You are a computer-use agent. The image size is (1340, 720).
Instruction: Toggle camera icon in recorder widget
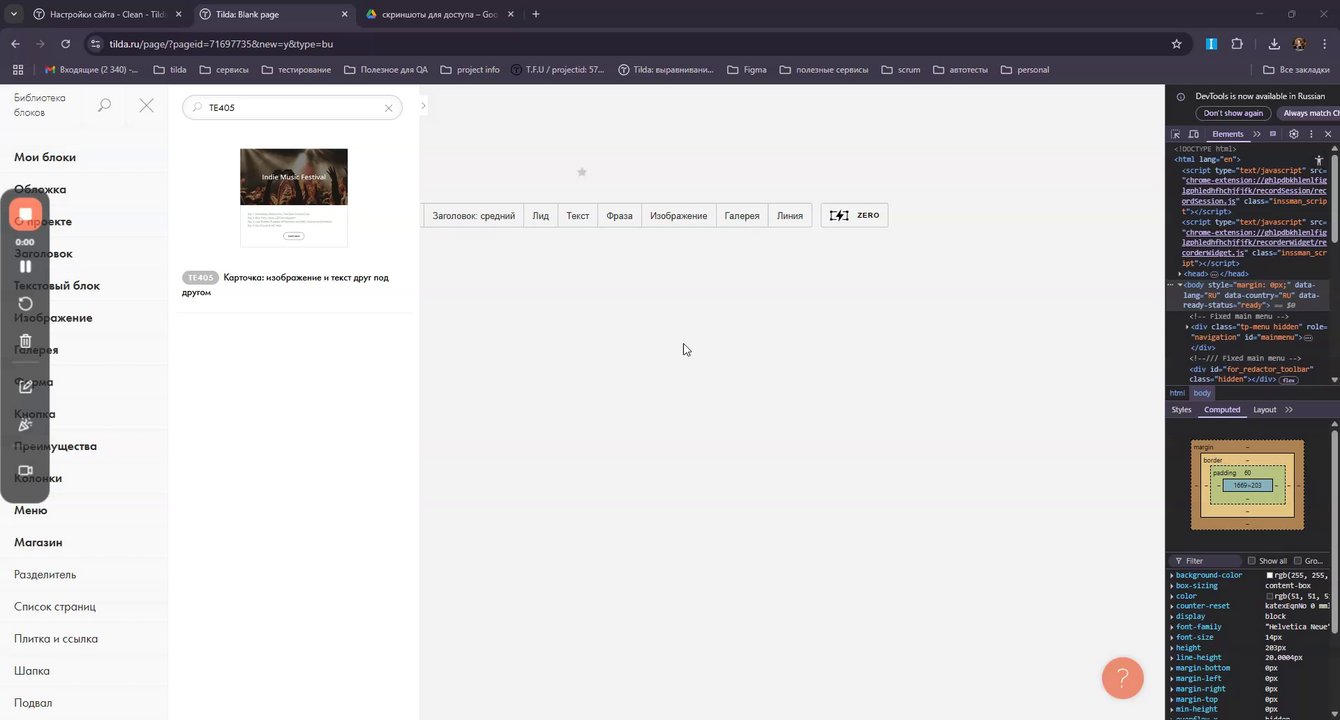coord(25,471)
